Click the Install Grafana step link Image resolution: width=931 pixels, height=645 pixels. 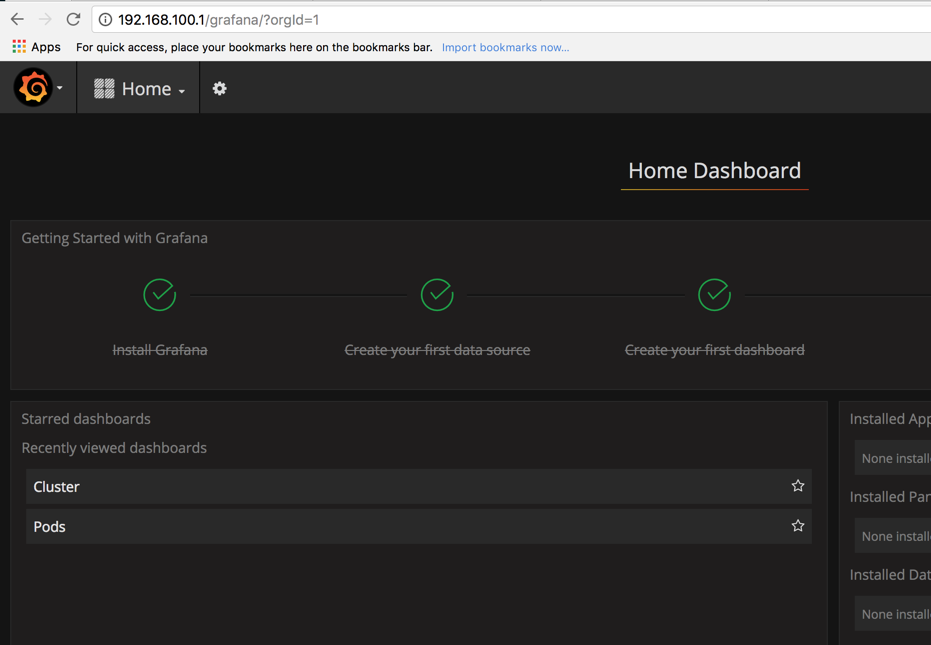coord(160,350)
